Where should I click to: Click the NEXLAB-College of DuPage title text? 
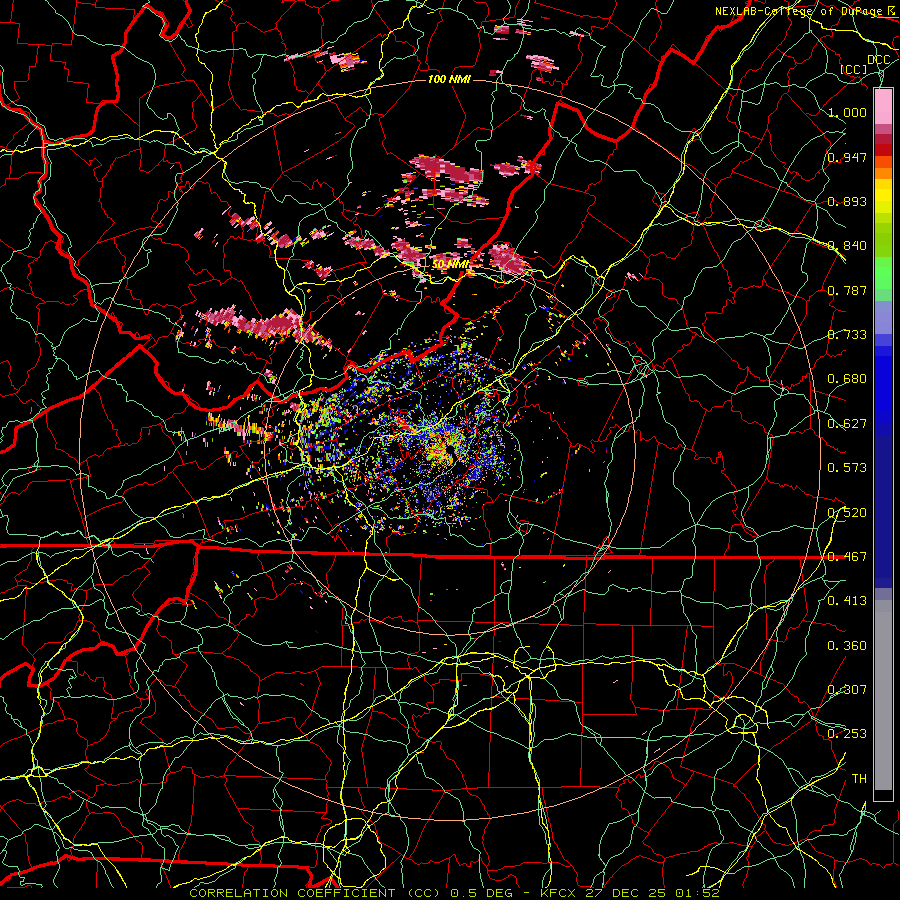coord(799,11)
